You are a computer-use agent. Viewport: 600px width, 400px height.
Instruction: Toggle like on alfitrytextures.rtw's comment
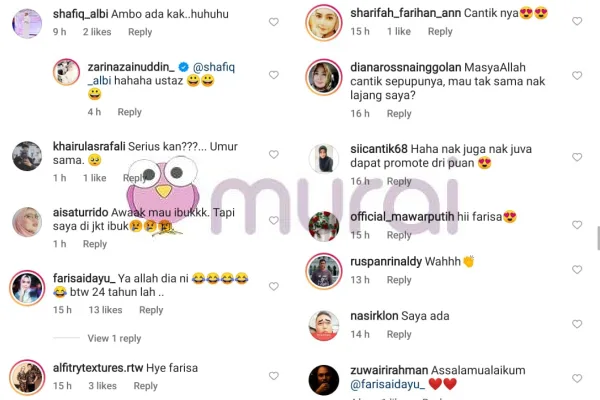coord(274,376)
